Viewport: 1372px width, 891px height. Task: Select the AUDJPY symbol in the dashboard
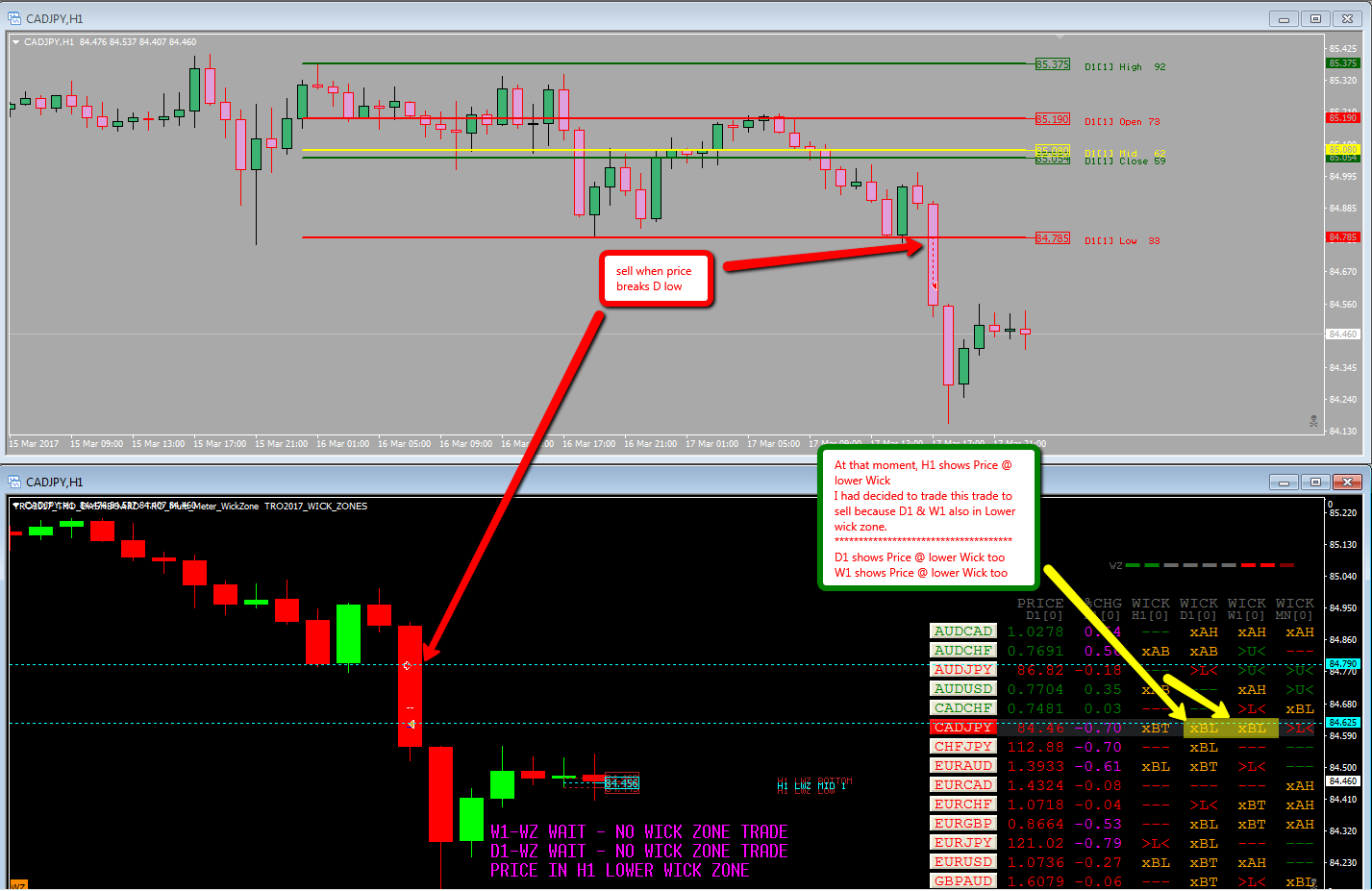pyautogui.click(x=963, y=670)
